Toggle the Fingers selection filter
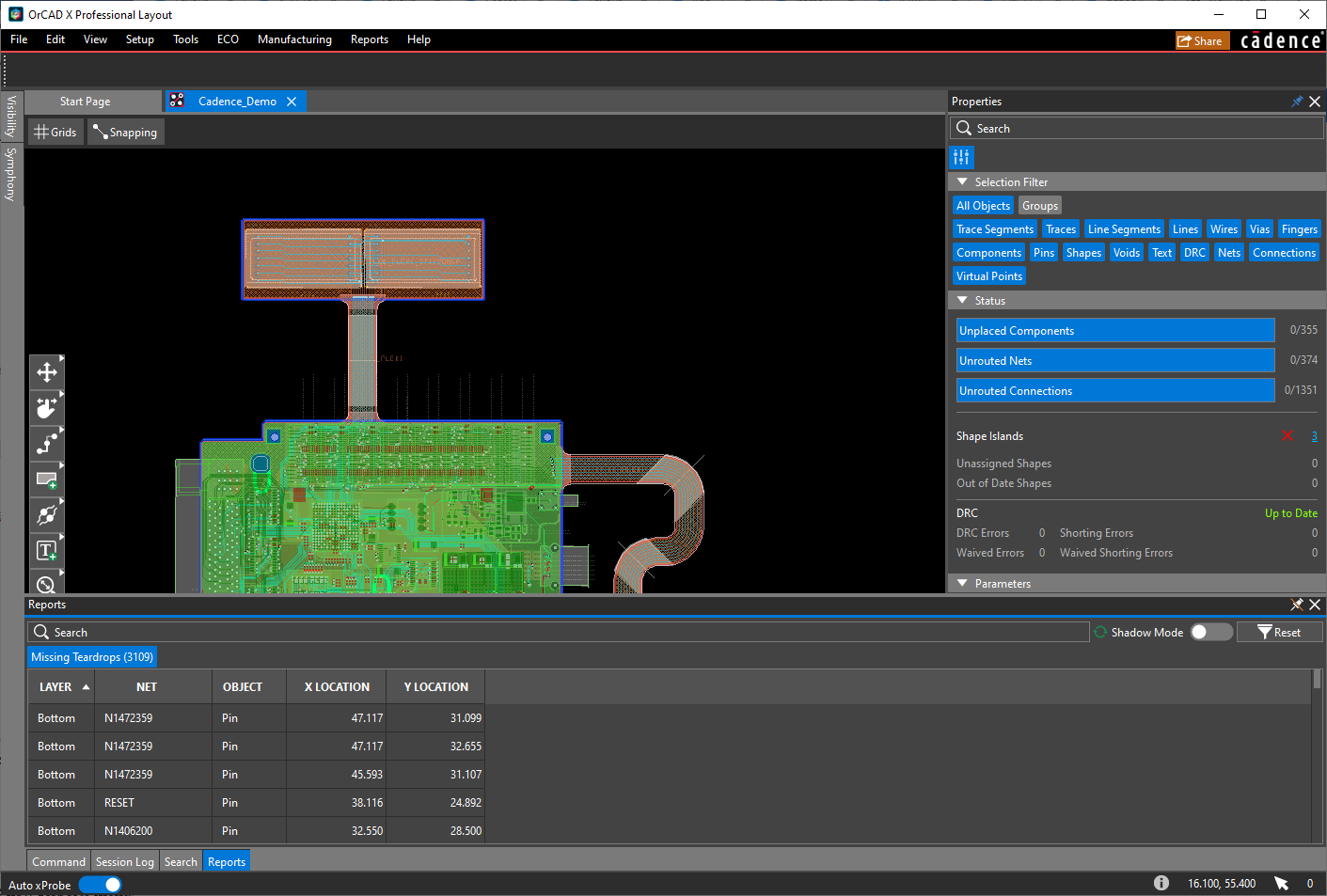 click(1299, 229)
